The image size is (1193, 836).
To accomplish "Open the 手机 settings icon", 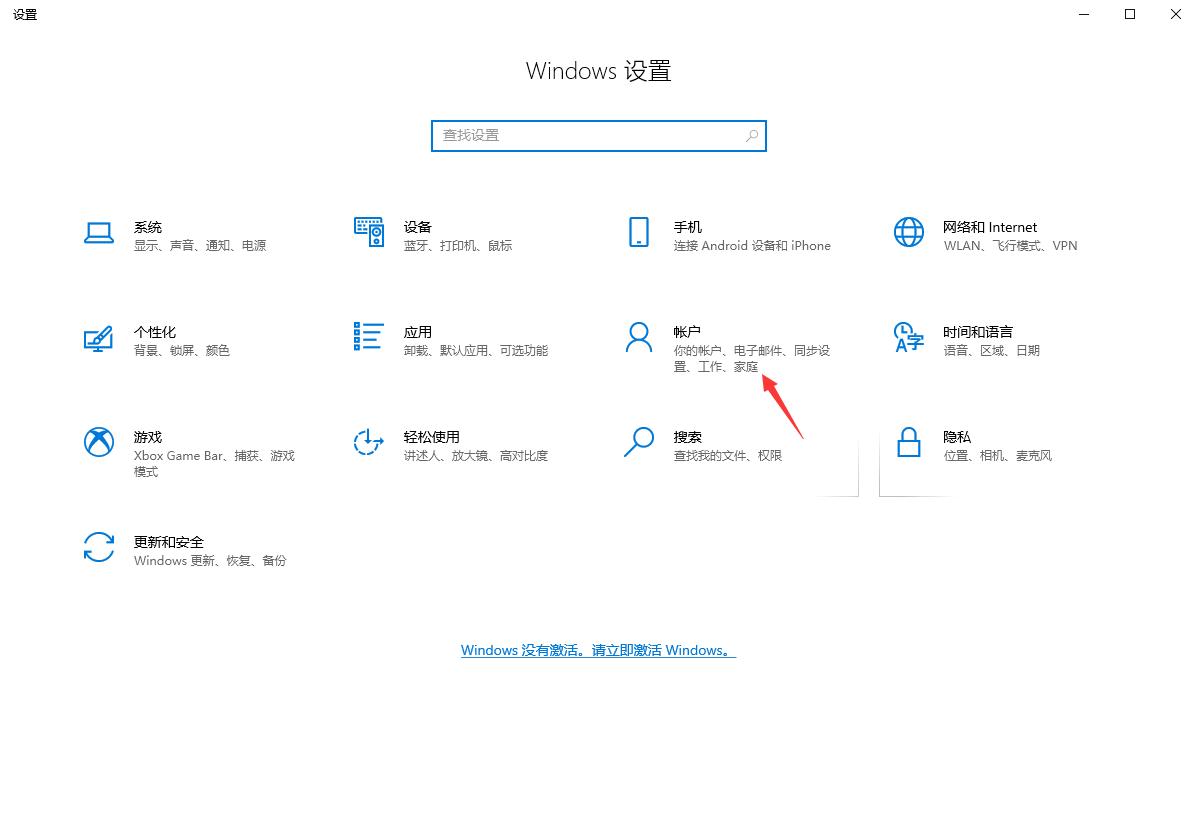I will [x=638, y=232].
